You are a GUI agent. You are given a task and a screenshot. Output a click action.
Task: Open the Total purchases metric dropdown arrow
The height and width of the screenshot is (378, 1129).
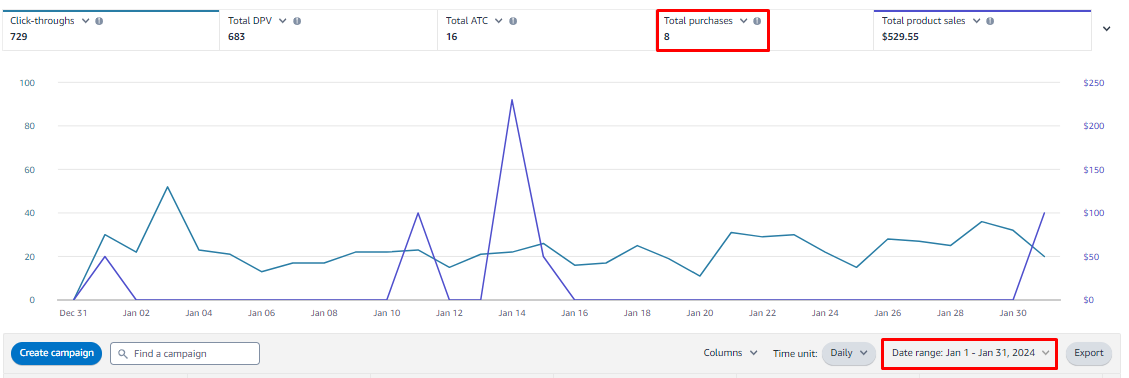(743, 21)
